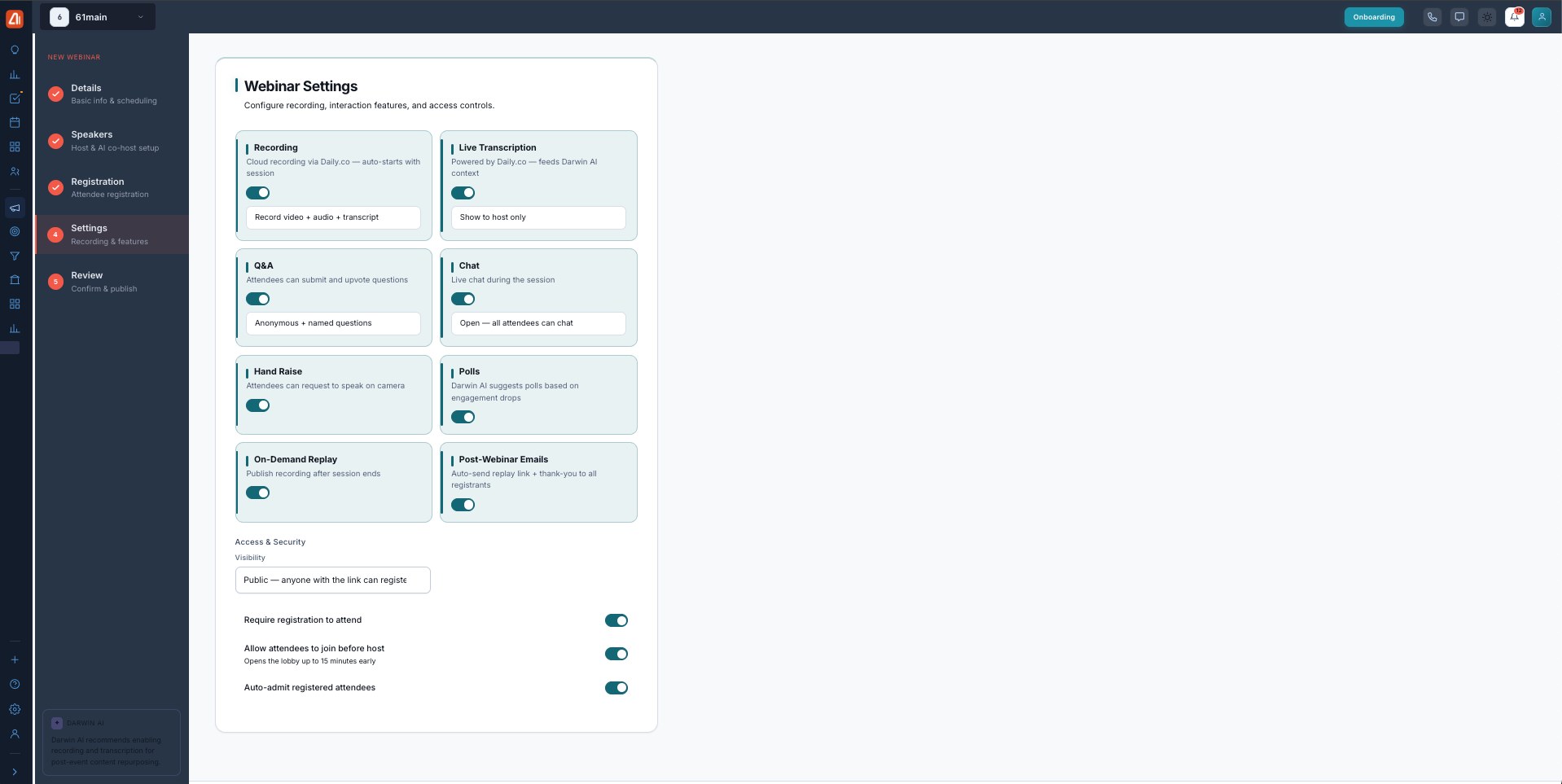Toggle the Polls switch
This screenshot has height=784, width=1562.
pyautogui.click(x=463, y=417)
